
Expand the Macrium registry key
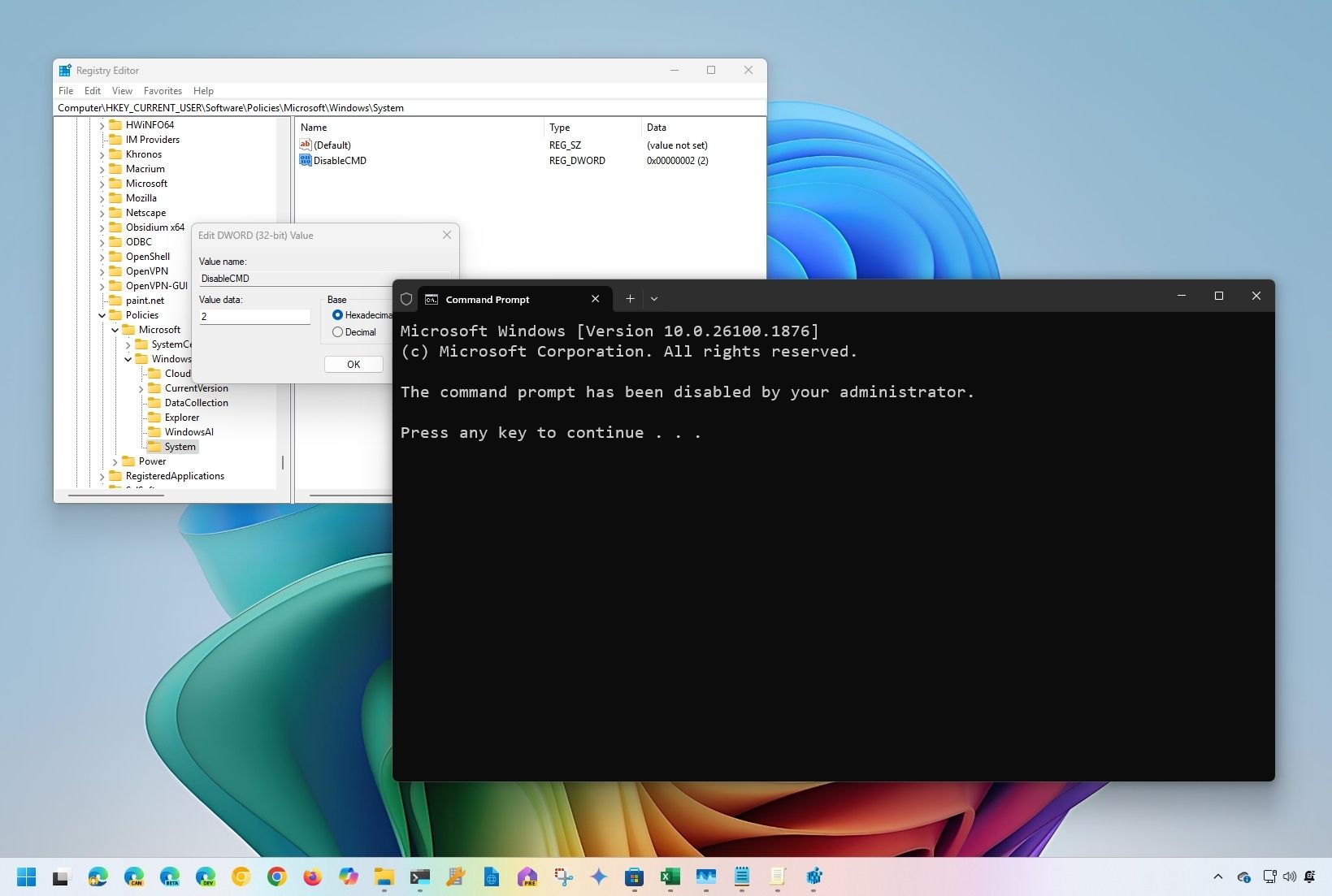(102, 169)
